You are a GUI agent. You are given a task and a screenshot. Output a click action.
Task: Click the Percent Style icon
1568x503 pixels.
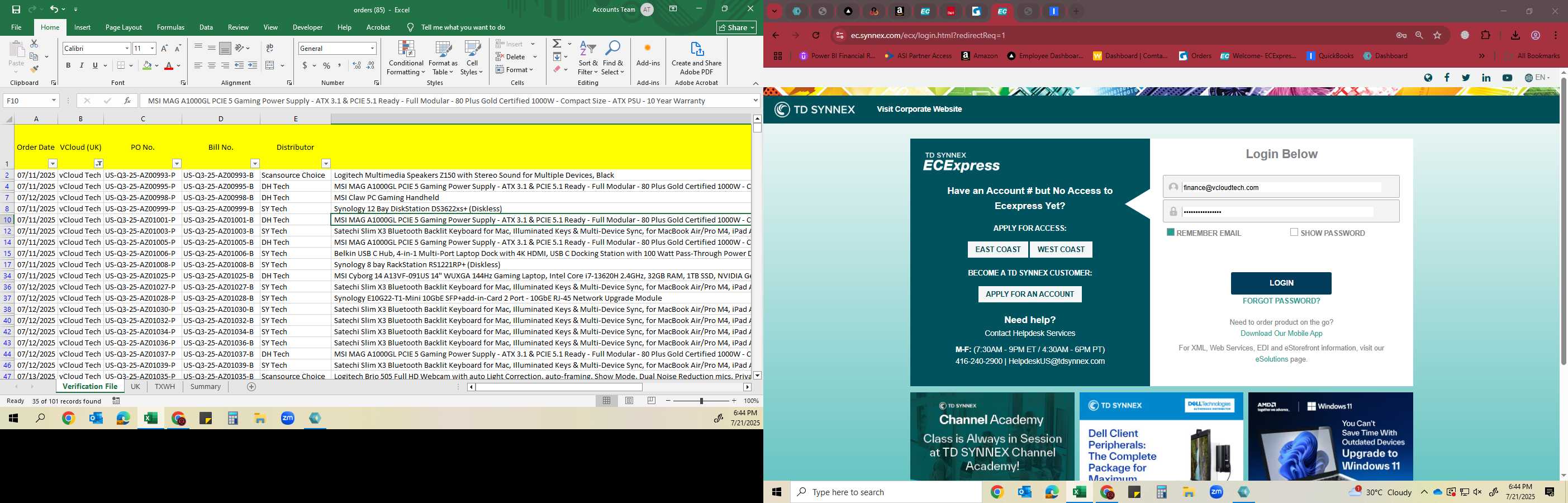click(x=327, y=65)
